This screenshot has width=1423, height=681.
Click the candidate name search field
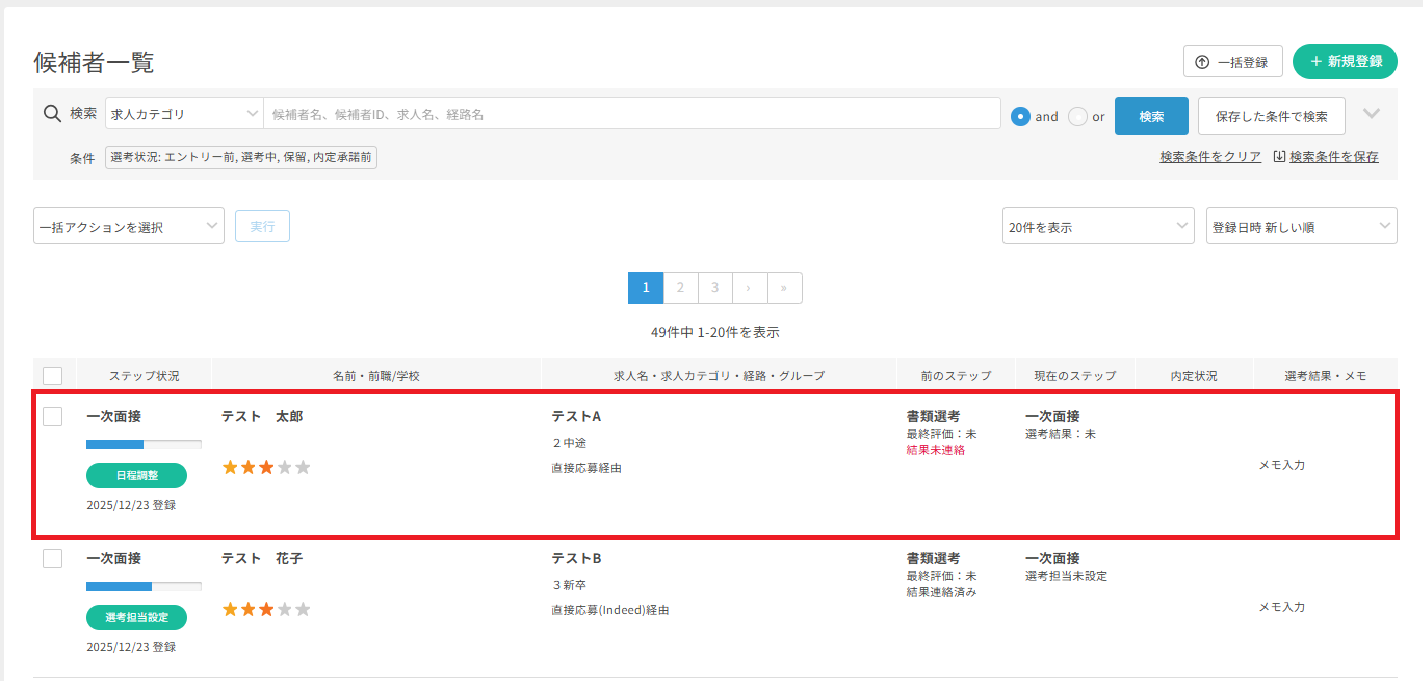[x=632, y=114]
